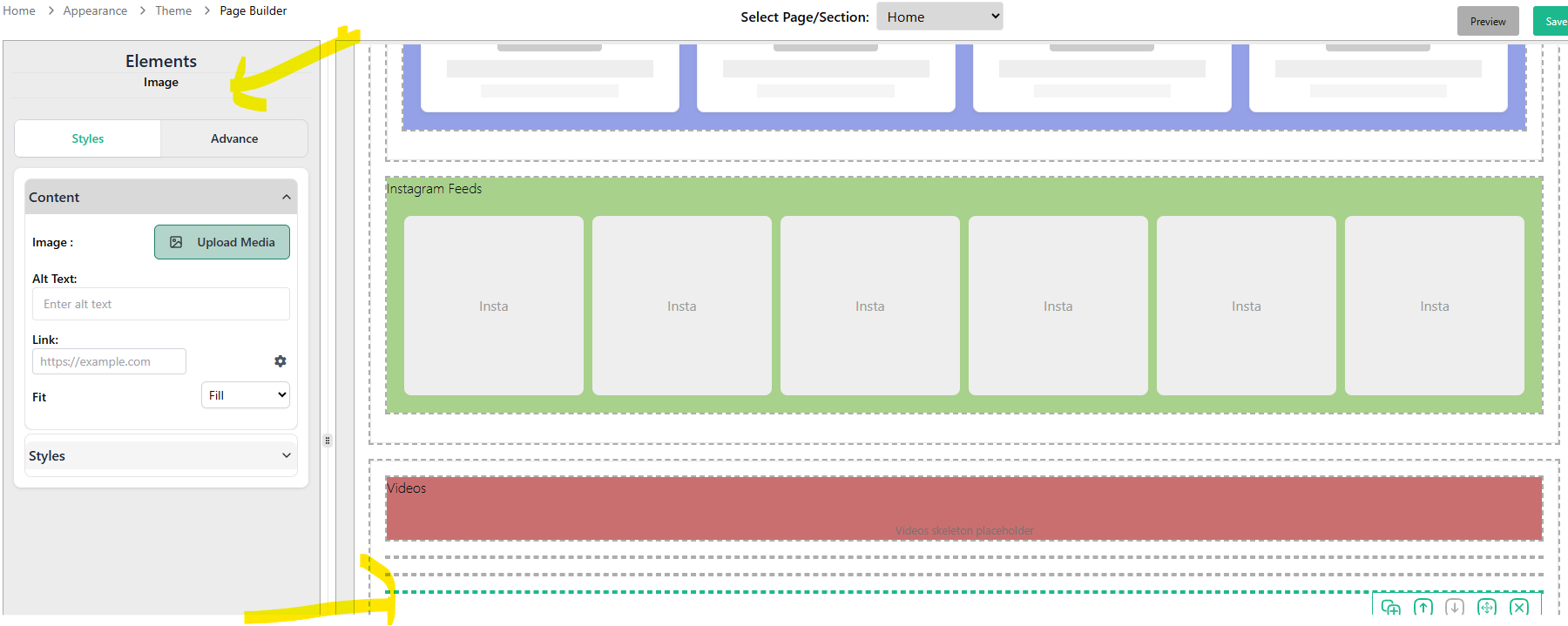The image size is (1568, 626).
Task: Expand the Styles accordion section
Action: (x=161, y=455)
